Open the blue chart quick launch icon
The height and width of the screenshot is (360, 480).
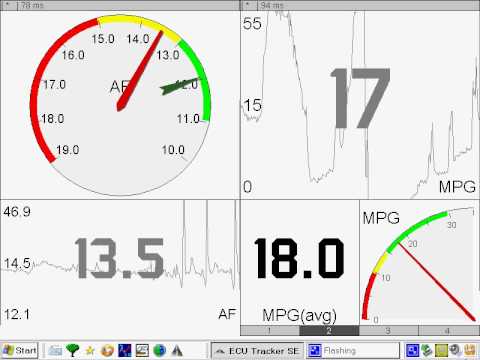tap(125, 351)
